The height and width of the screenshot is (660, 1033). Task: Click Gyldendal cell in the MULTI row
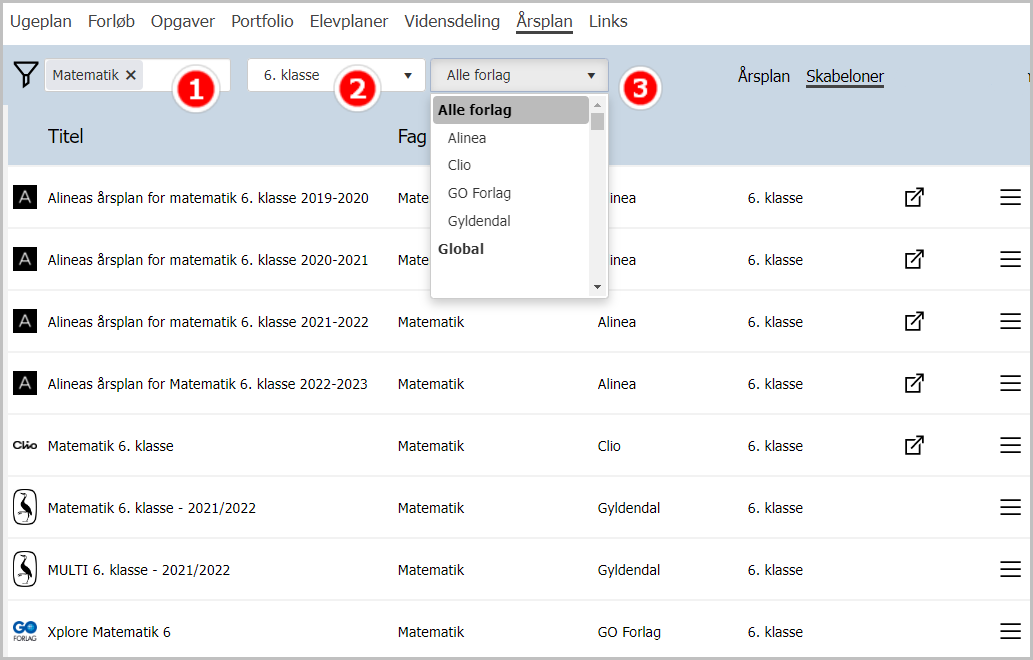point(628,570)
